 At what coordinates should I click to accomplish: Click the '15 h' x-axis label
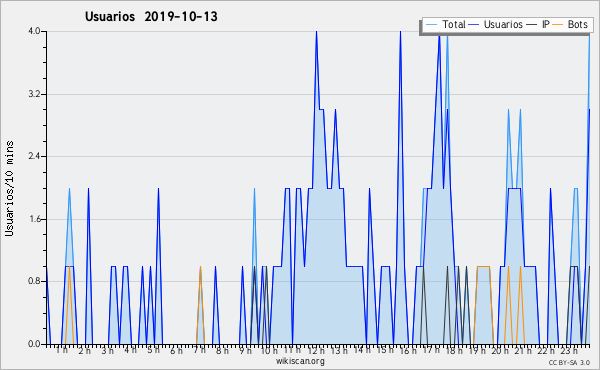pyautogui.click(x=385, y=350)
